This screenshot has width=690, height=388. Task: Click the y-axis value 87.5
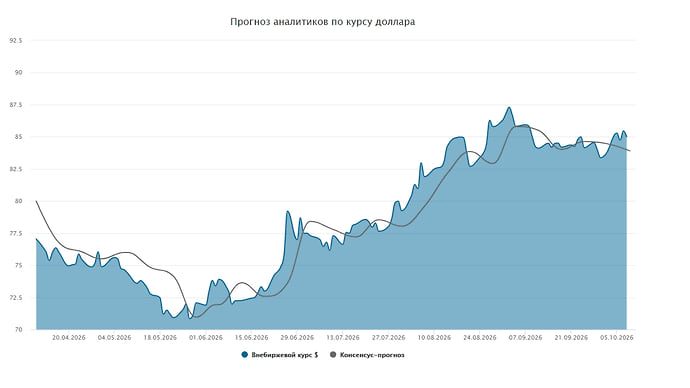tap(16, 105)
